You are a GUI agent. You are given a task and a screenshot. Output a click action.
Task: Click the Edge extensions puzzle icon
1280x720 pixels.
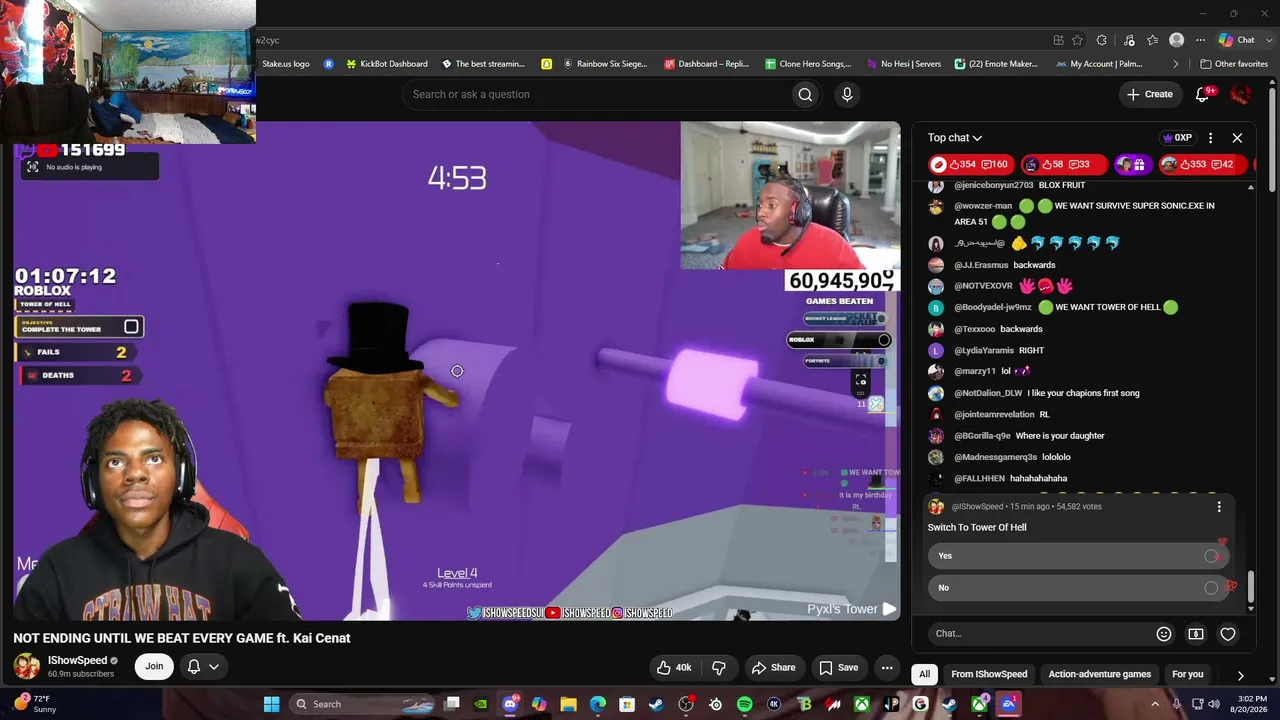(x=1102, y=40)
